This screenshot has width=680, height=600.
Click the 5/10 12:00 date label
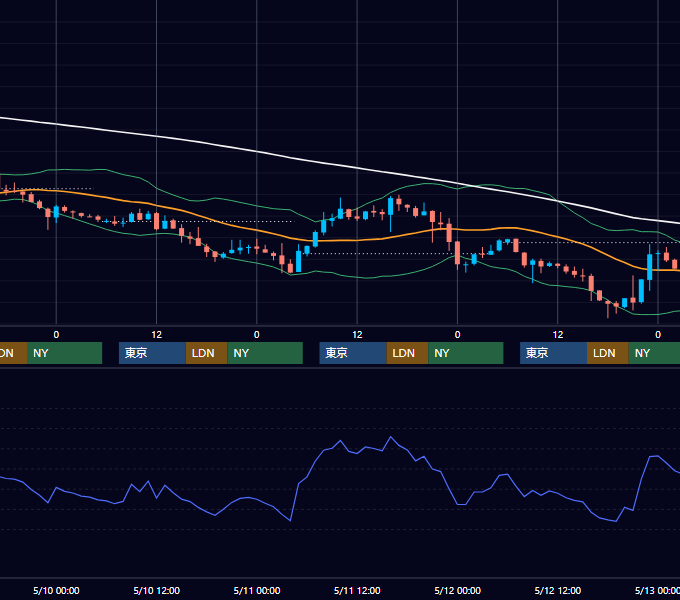(157, 590)
